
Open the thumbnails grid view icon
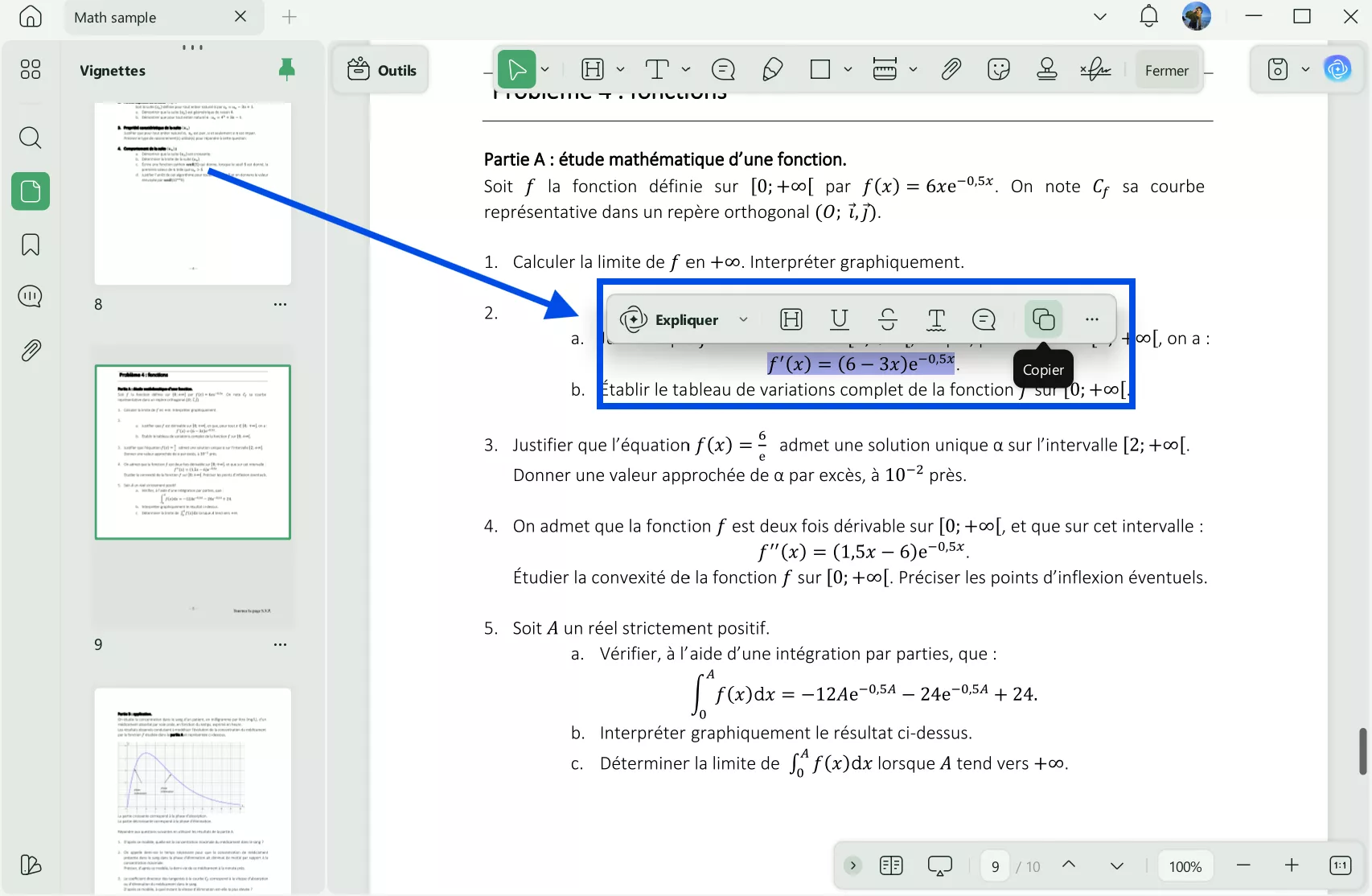(x=31, y=70)
